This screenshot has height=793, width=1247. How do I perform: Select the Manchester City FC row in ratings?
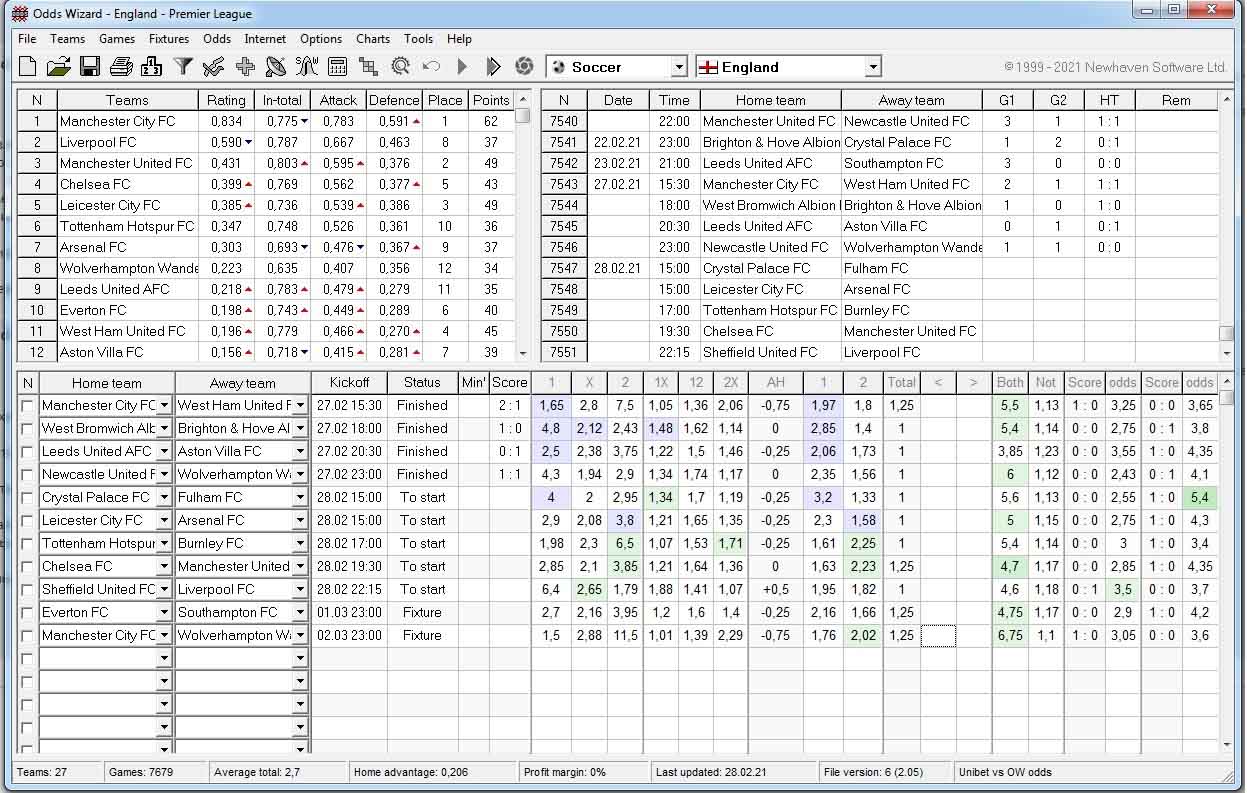pos(267,121)
